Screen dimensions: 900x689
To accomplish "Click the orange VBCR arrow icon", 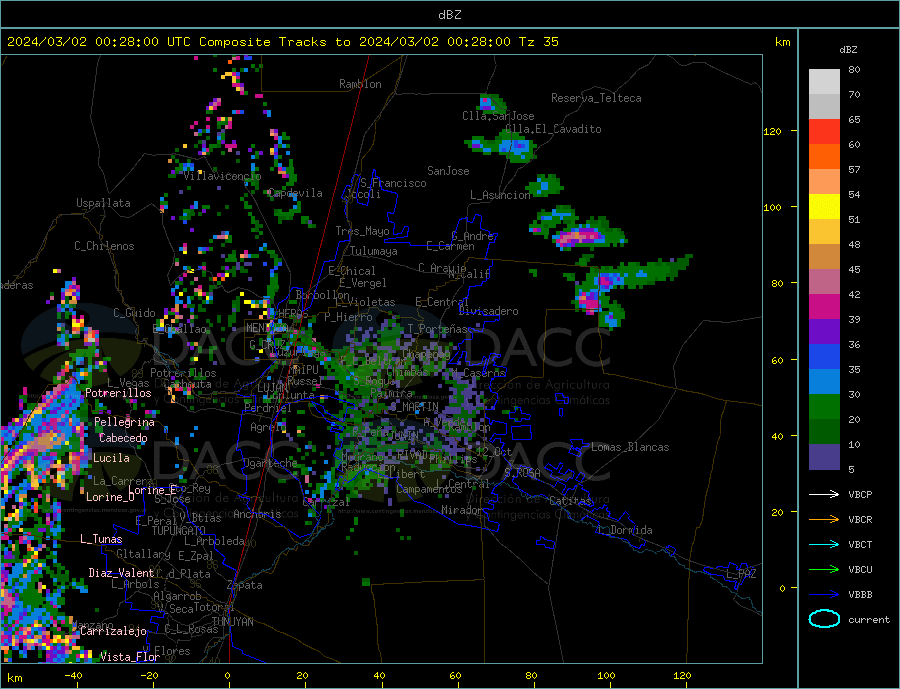I will (x=824, y=519).
